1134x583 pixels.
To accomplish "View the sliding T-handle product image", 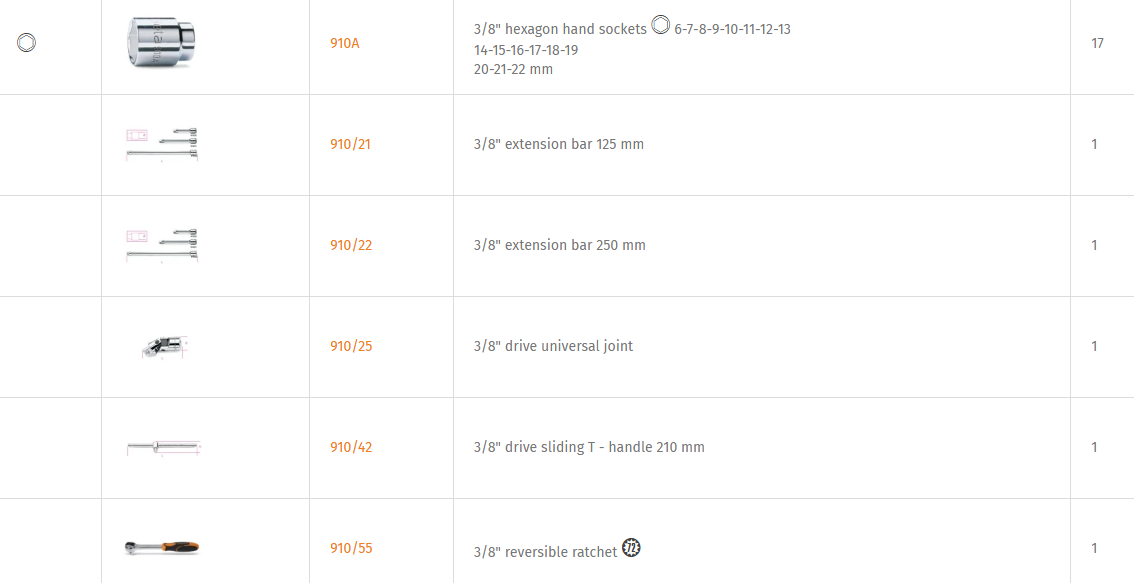I will pos(163,448).
